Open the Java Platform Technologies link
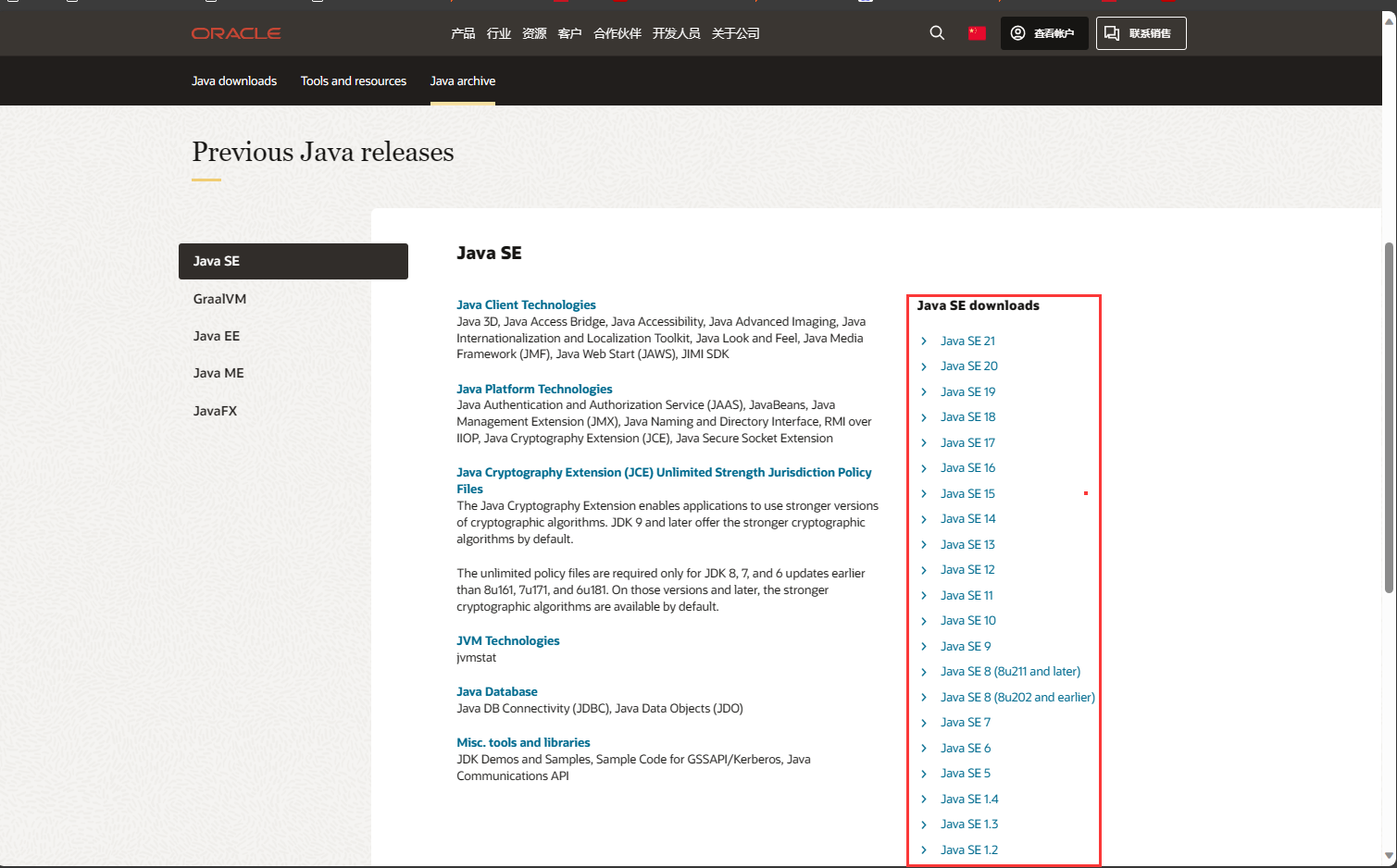This screenshot has height=868, width=1397. coord(534,389)
